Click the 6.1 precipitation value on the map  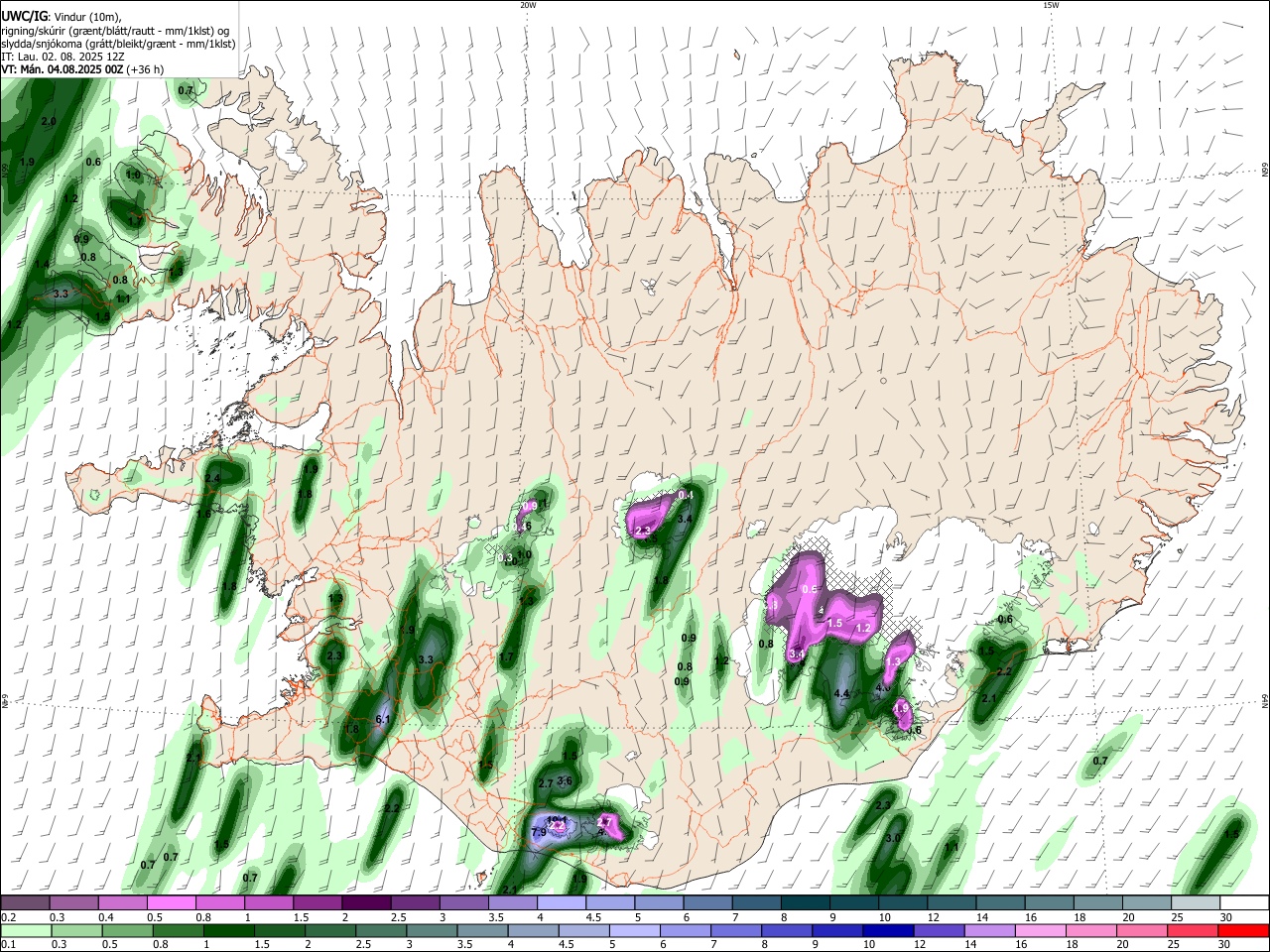pyautogui.click(x=384, y=720)
